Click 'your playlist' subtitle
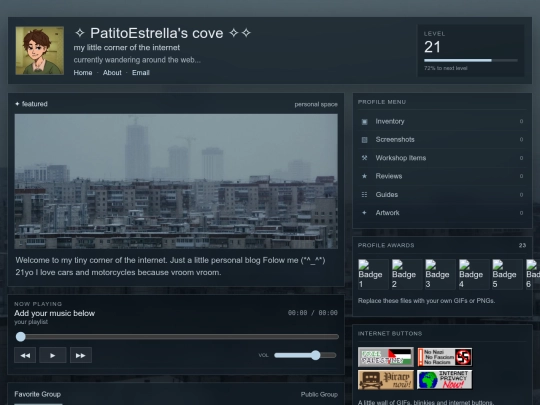 (31, 322)
